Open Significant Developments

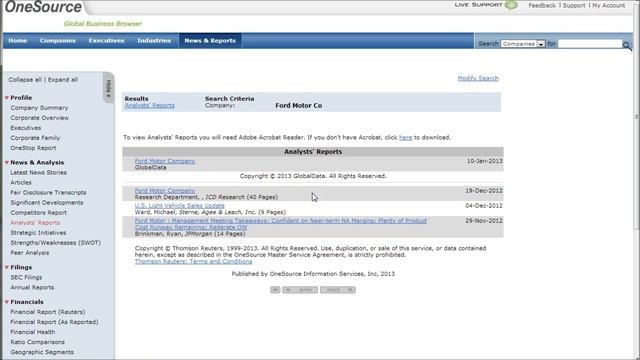[x=47, y=203]
